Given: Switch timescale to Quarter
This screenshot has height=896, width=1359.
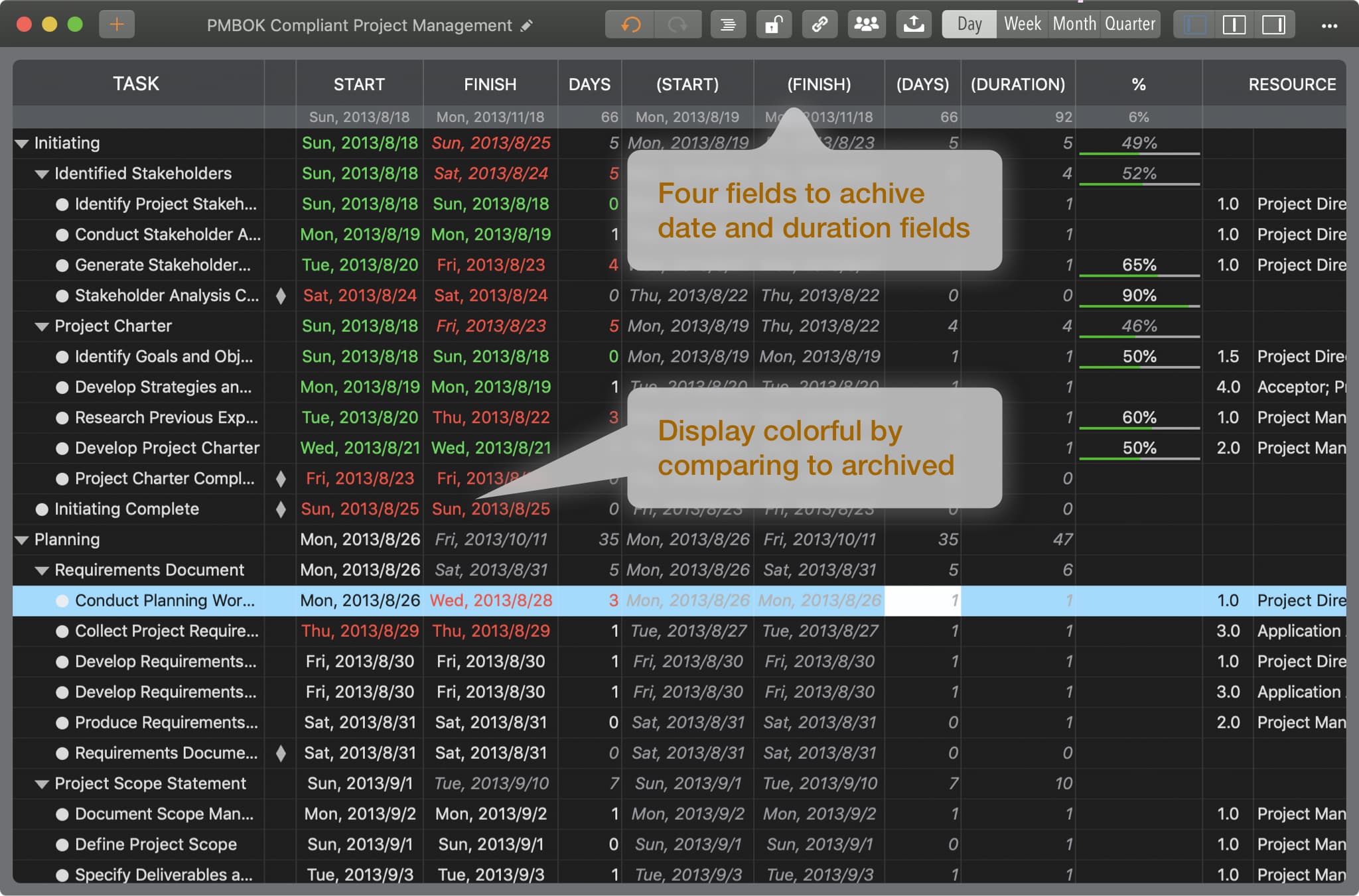Looking at the screenshot, I should 1129,25.
